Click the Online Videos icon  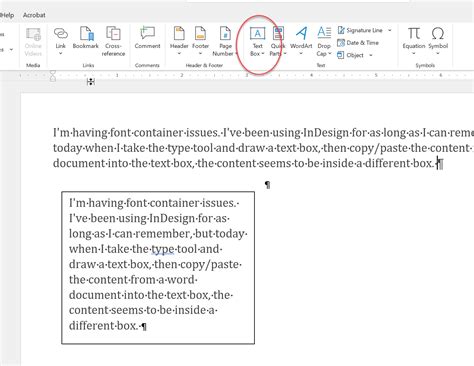click(33, 42)
